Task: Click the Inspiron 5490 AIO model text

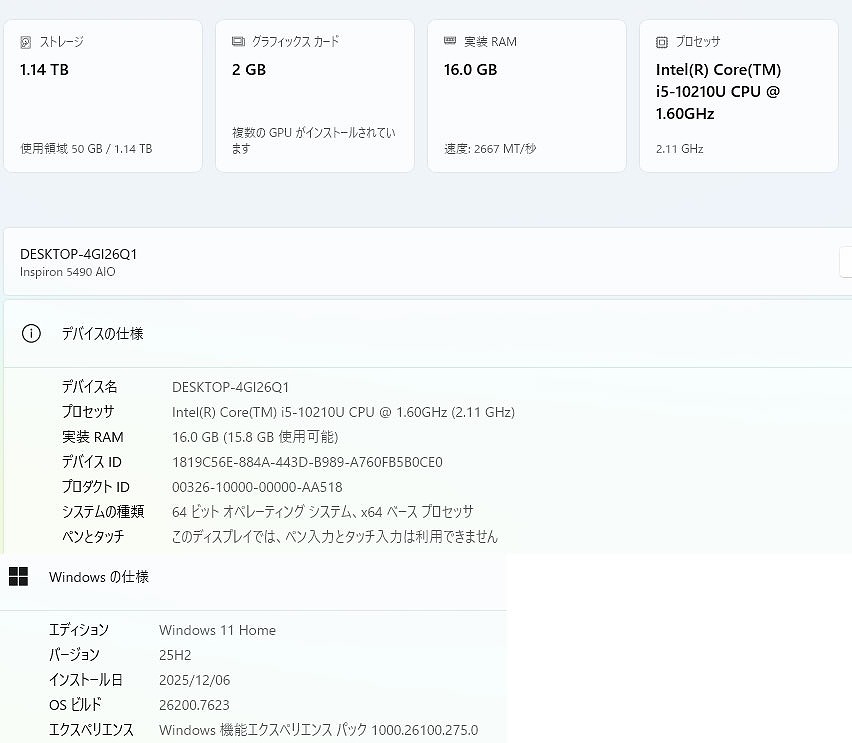Action: click(x=68, y=272)
